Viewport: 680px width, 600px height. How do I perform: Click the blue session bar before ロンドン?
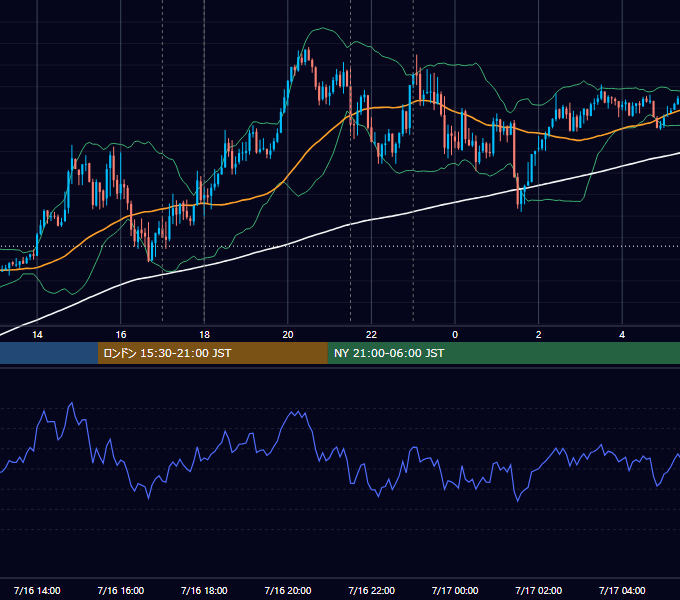point(49,353)
